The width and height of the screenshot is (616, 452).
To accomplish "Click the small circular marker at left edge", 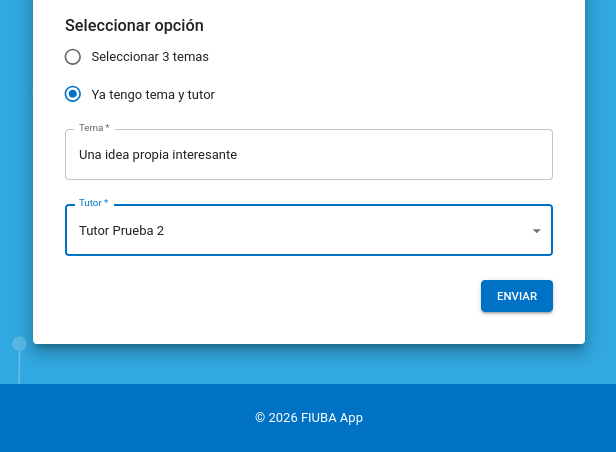I will click(19, 344).
